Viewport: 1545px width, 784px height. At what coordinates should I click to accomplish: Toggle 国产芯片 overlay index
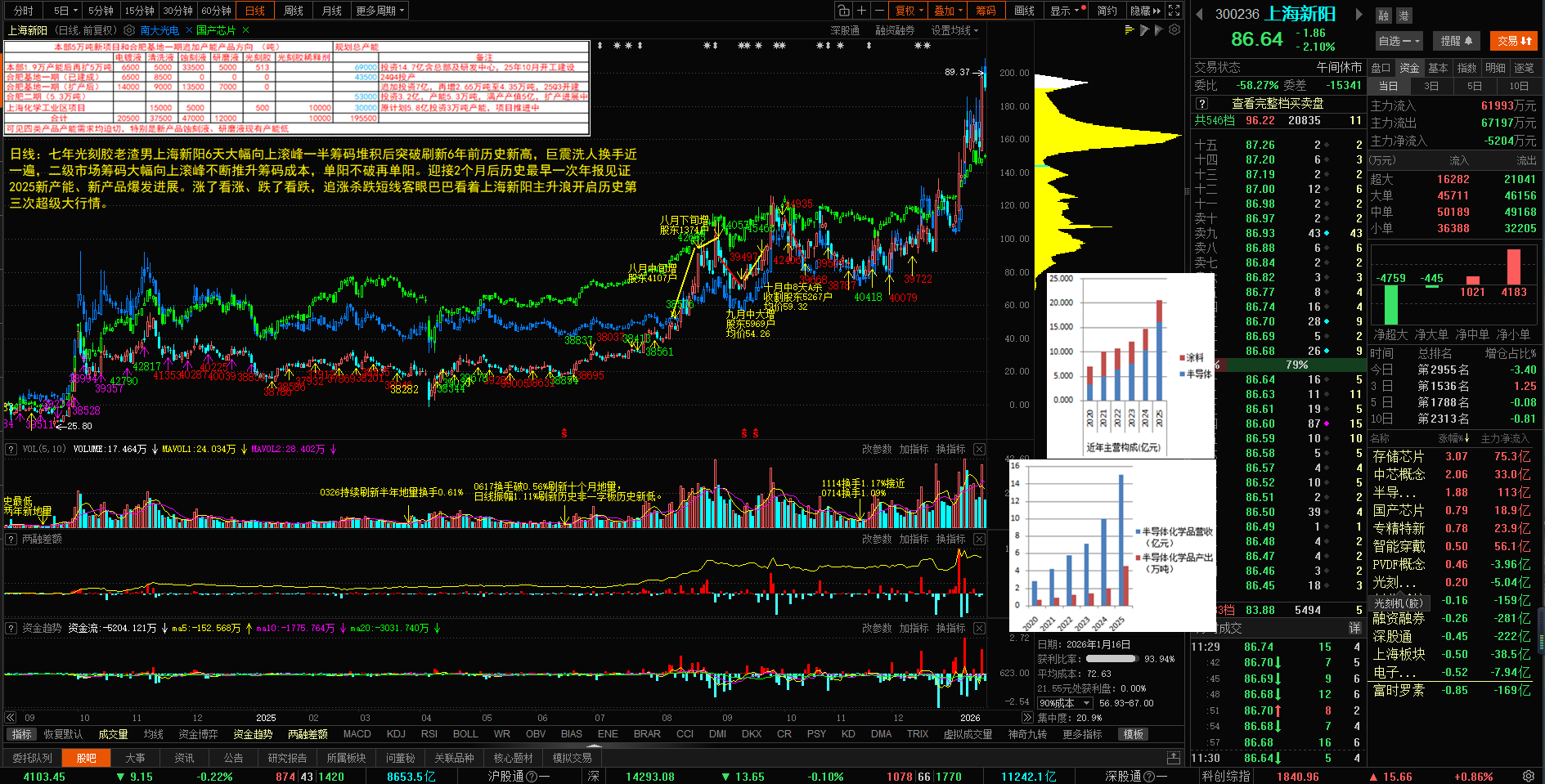[216, 30]
